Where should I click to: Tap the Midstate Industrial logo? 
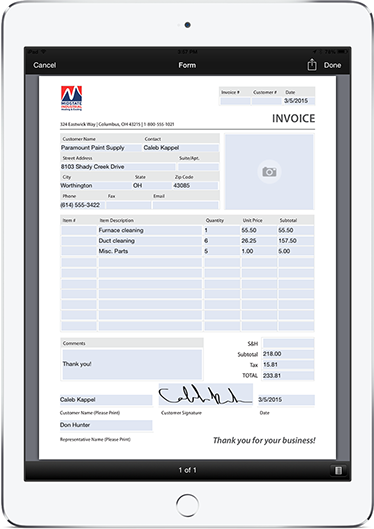71,98
